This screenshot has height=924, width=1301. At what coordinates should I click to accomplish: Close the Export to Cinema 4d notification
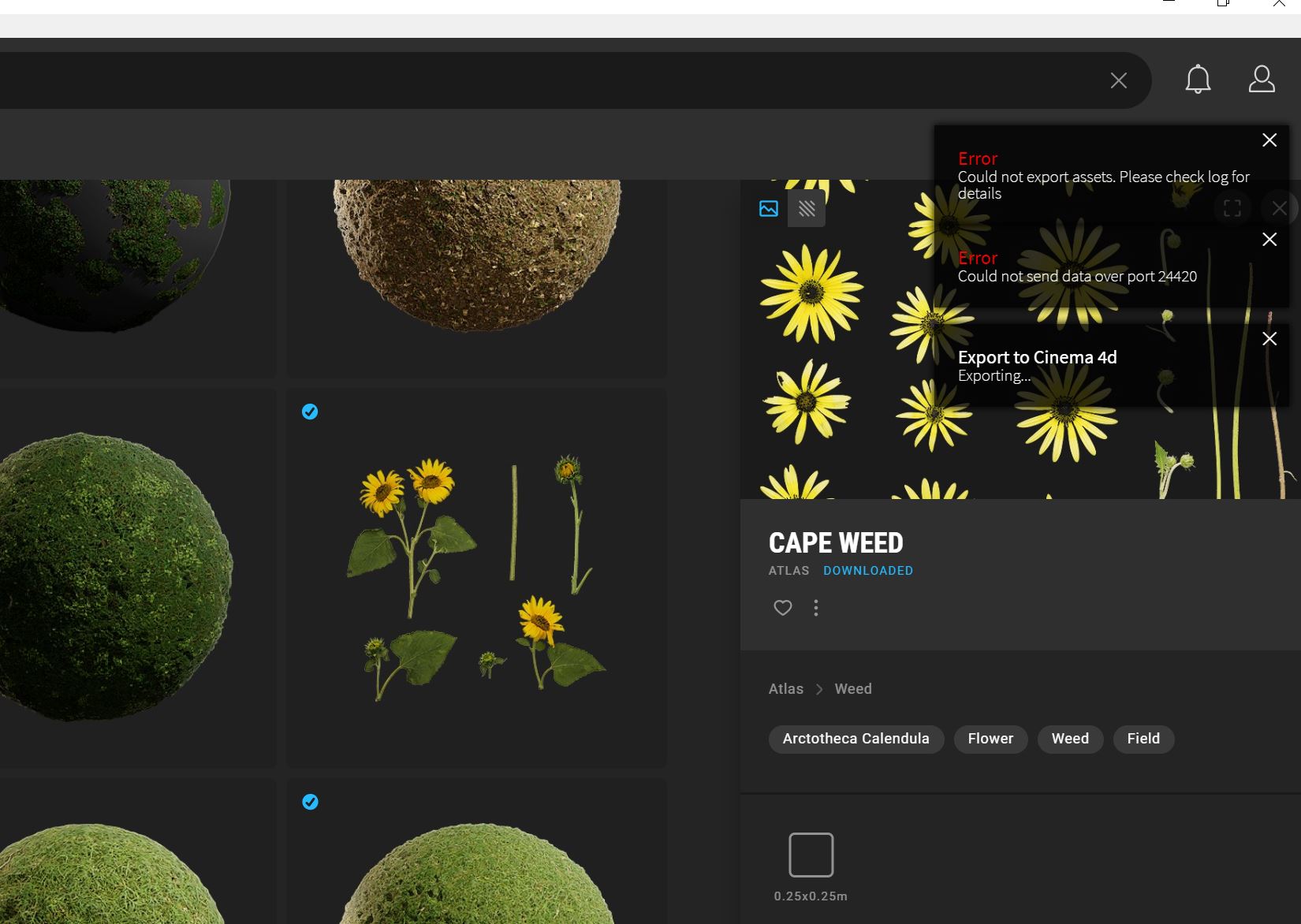1269,339
